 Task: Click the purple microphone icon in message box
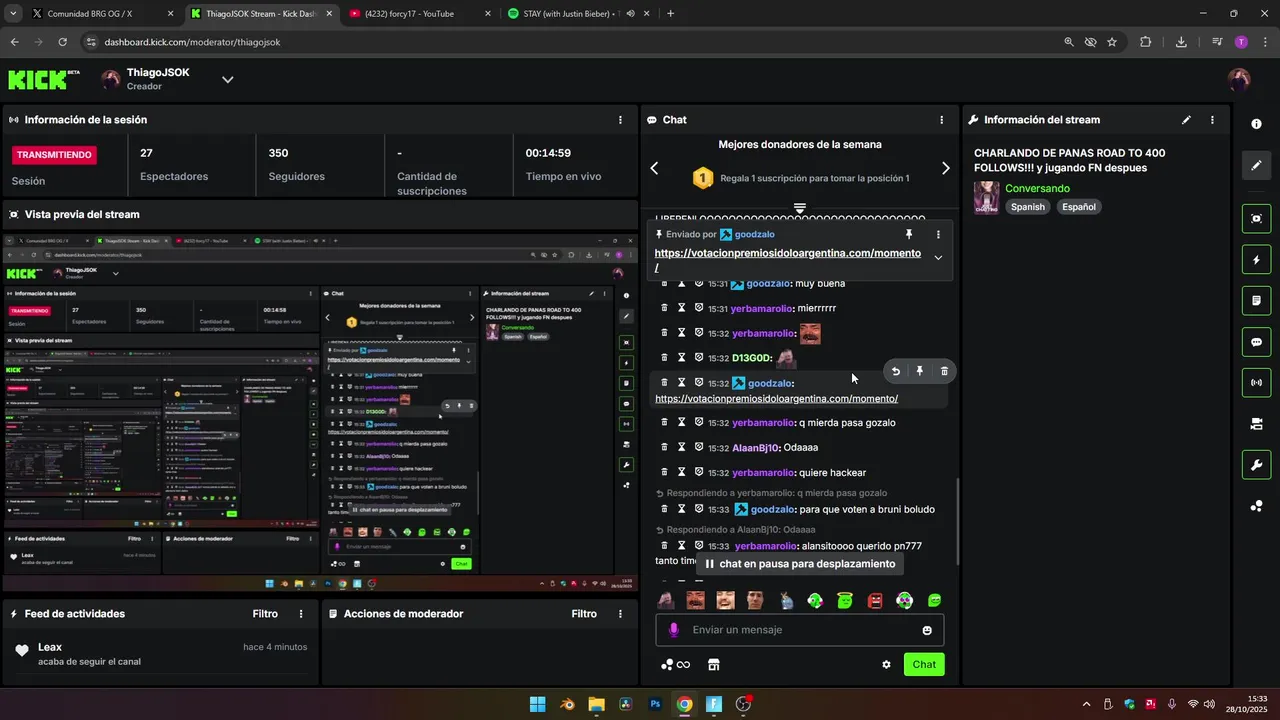pos(673,630)
